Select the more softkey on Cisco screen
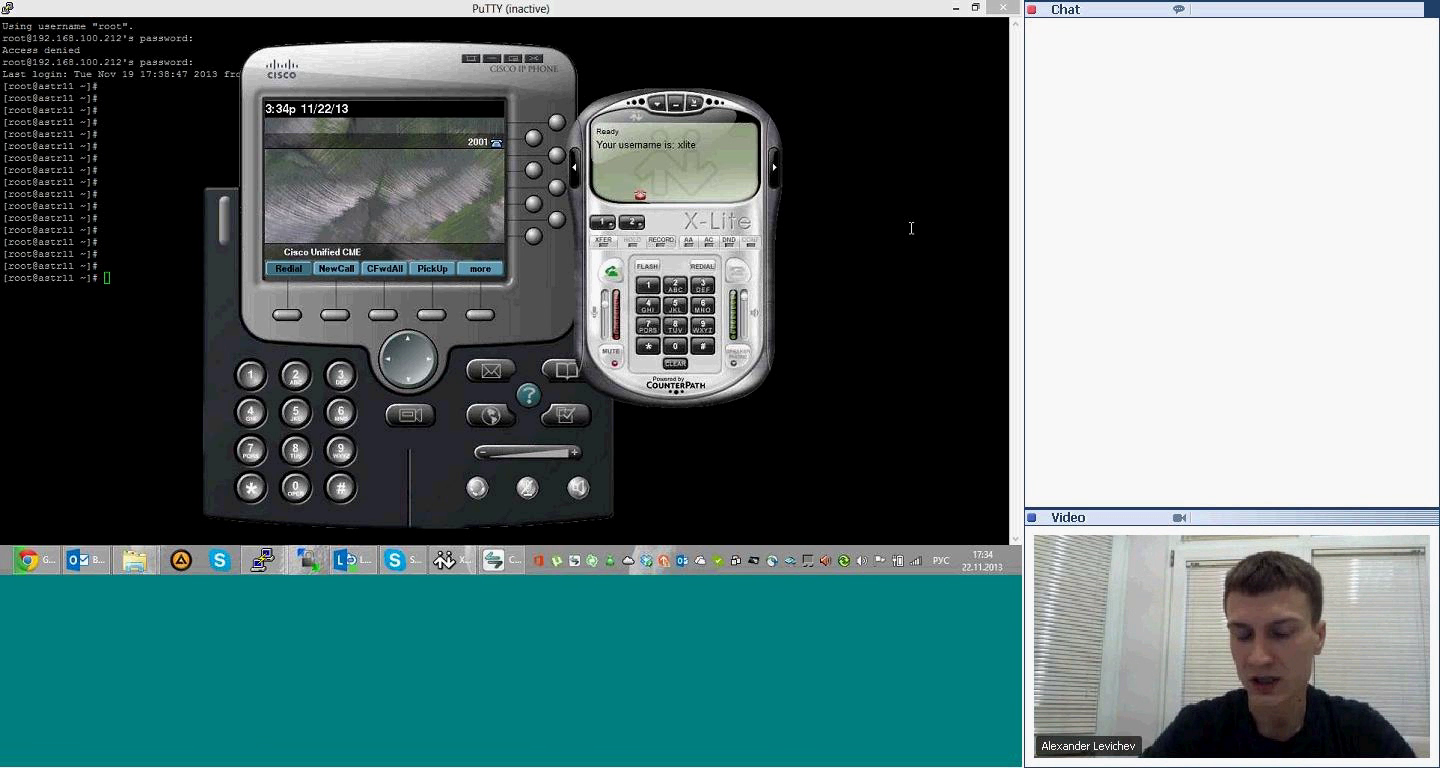 click(480, 269)
